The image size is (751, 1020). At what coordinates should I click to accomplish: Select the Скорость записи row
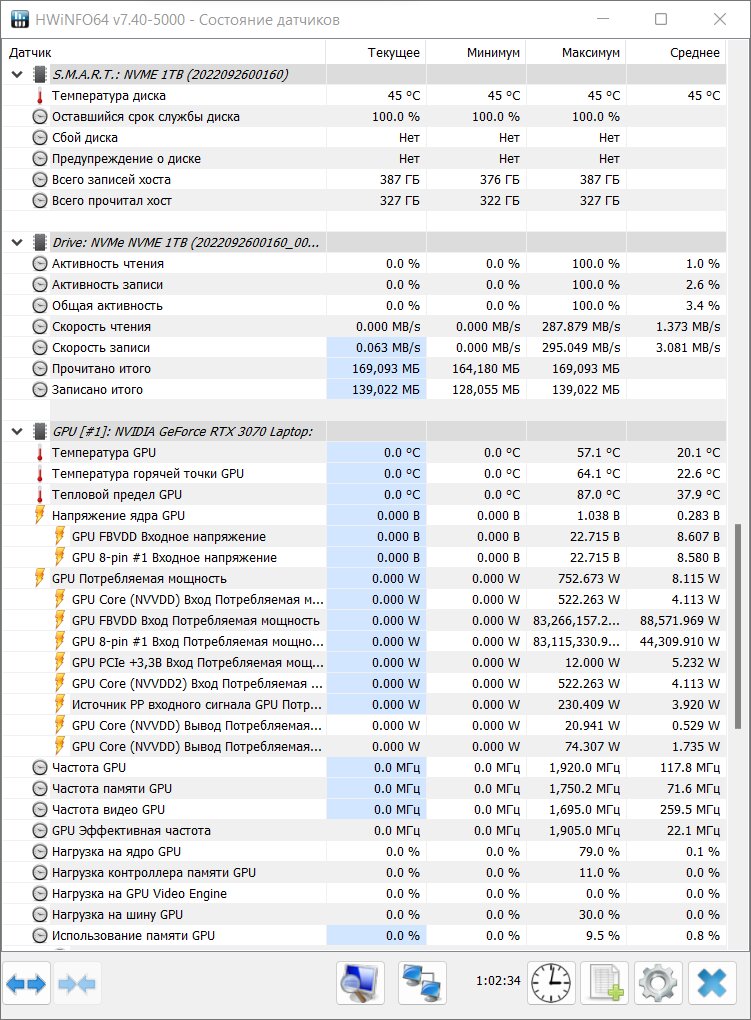click(x=364, y=347)
